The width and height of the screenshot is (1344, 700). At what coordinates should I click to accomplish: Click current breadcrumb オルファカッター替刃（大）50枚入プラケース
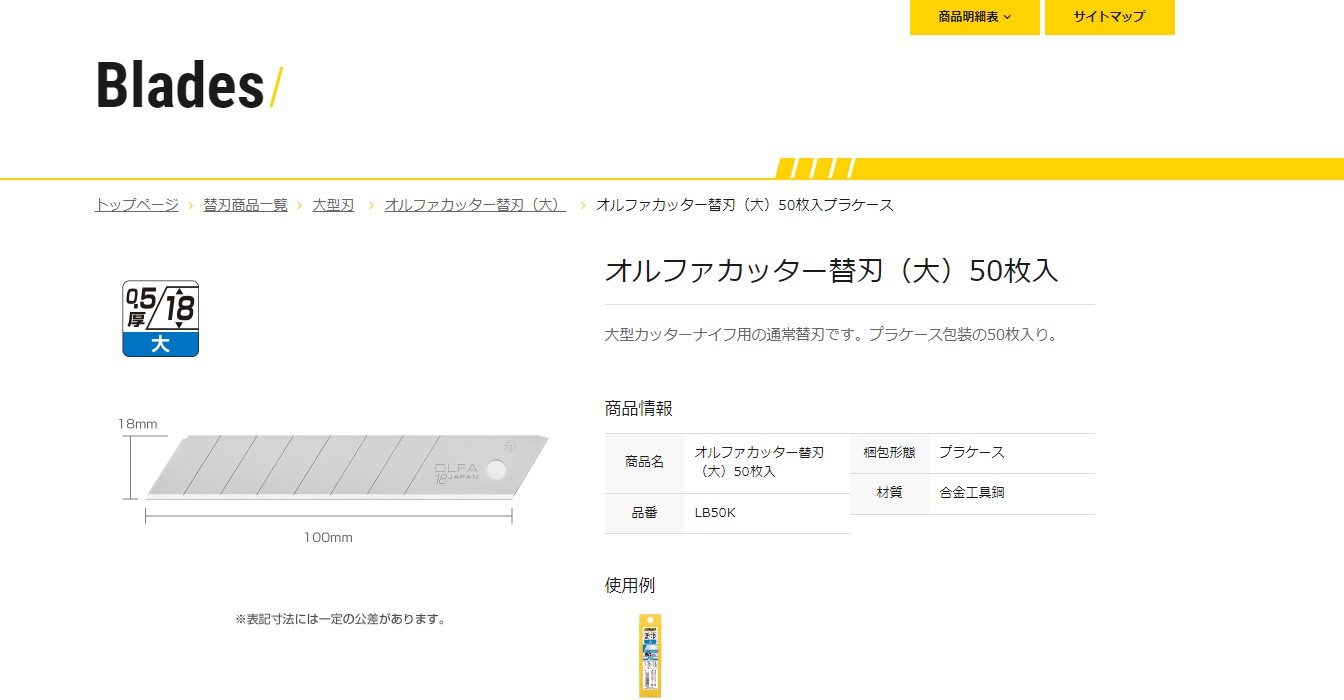pos(745,205)
